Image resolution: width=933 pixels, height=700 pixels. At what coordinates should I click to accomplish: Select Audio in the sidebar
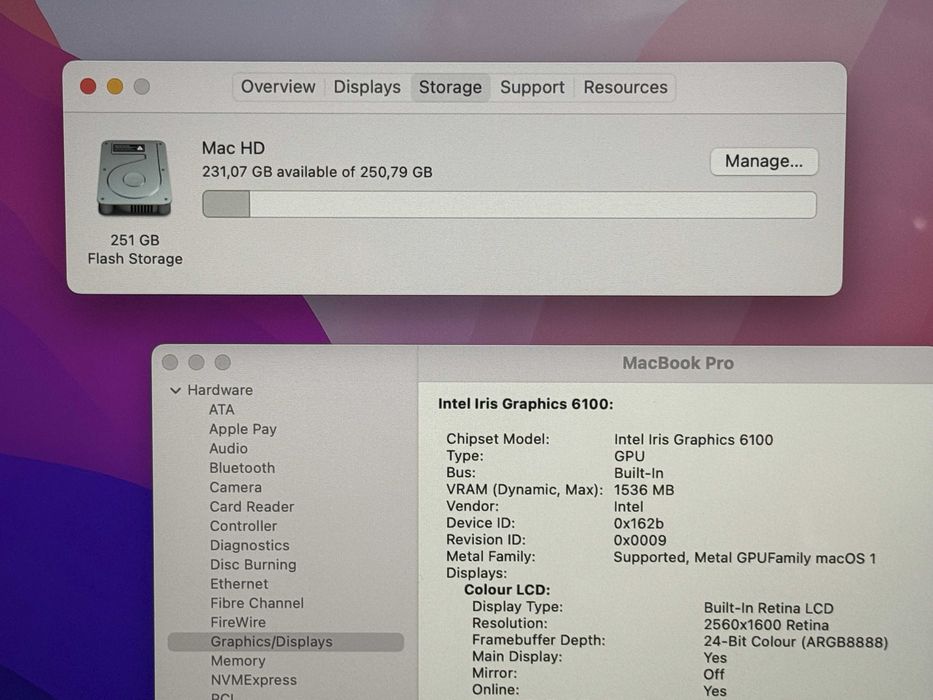tap(228, 448)
